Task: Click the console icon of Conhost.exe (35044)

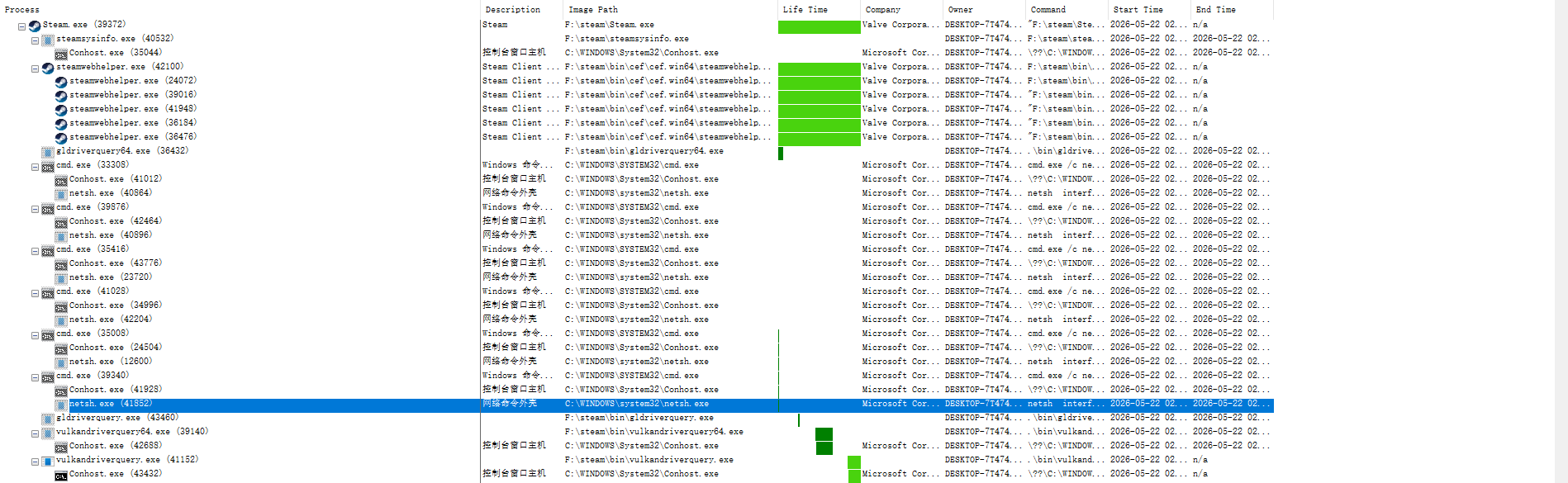Action: pos(61,54)
